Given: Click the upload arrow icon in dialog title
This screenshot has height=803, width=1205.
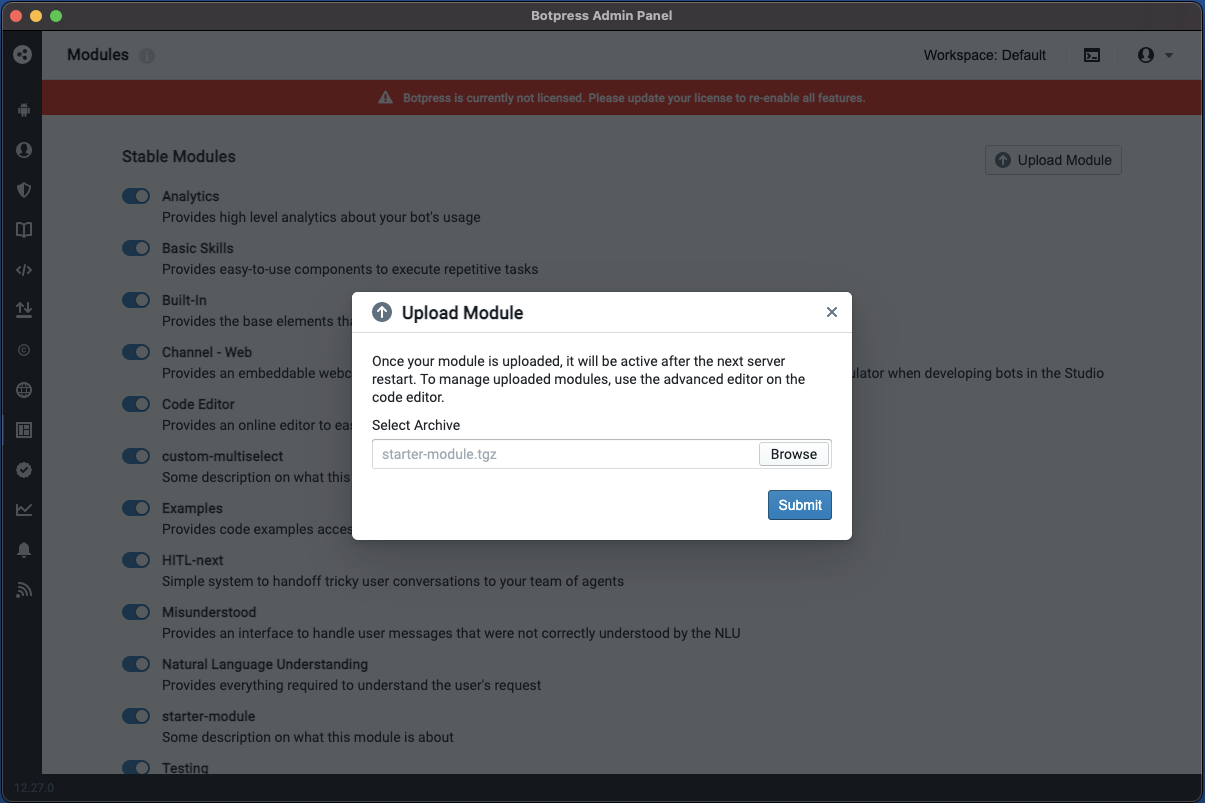Looking at the screenshot, I should [382, 313].
